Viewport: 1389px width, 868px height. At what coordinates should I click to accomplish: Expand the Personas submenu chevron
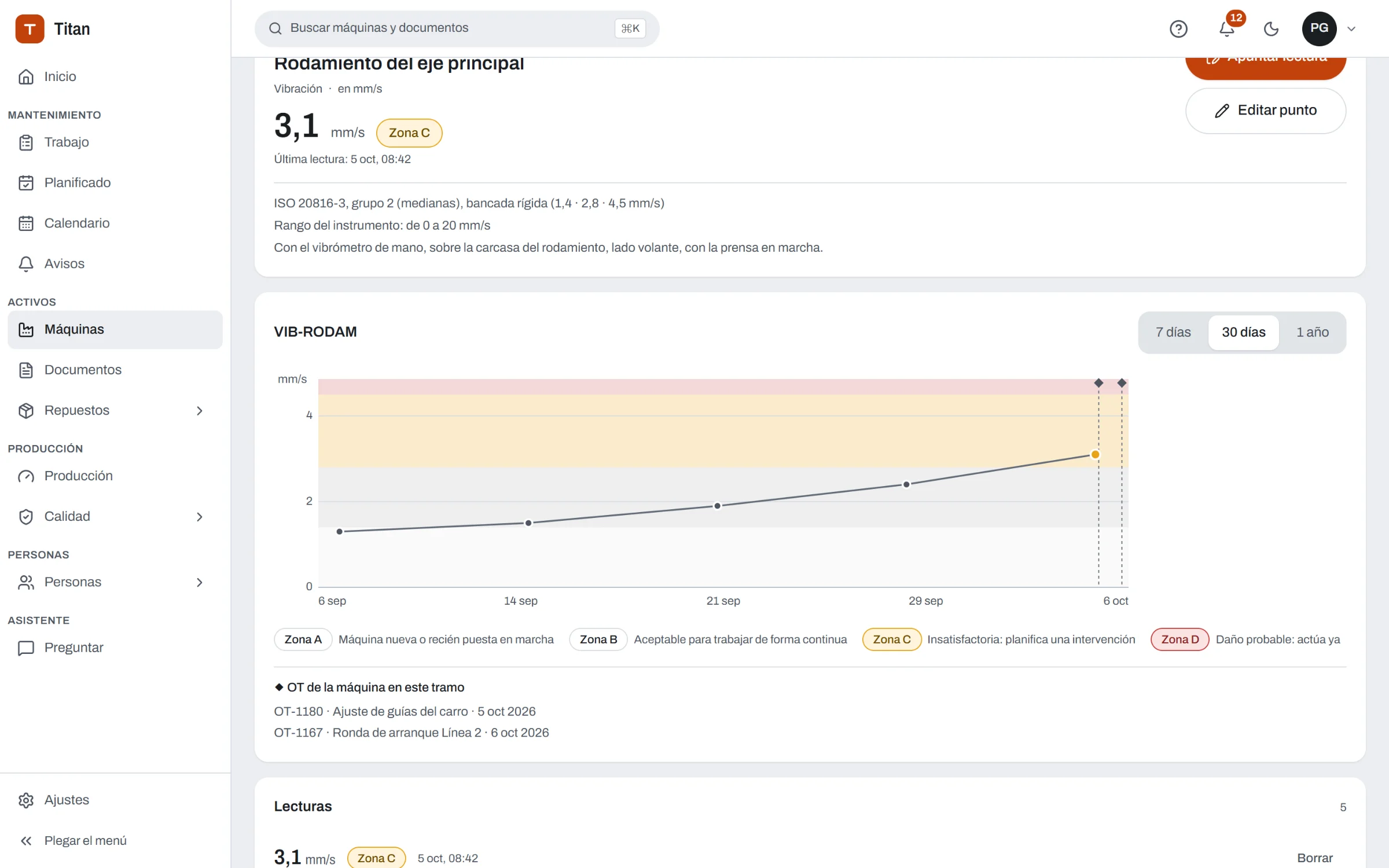(x=200, y=582)
